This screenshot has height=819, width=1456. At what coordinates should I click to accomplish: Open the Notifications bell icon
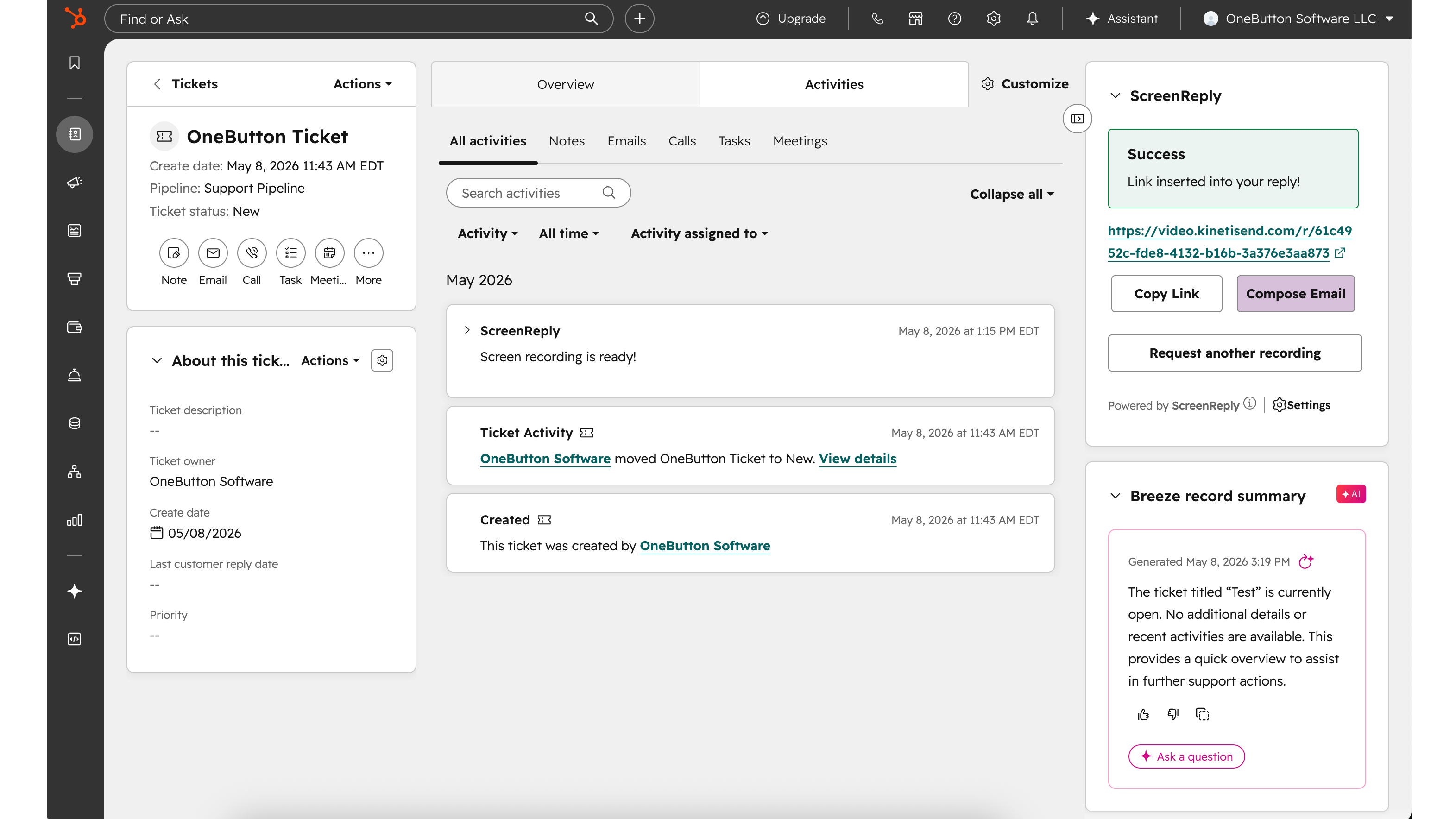point(1032,19)
